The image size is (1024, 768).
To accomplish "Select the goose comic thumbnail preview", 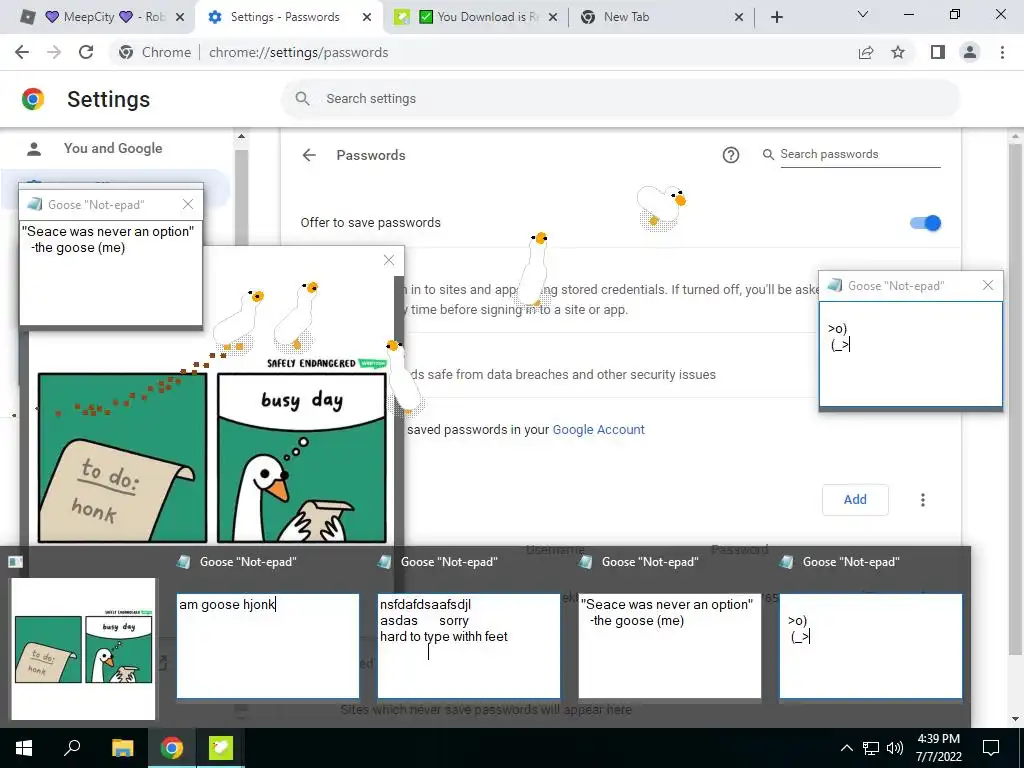I will pyautogui.click(x=84, y=648).
